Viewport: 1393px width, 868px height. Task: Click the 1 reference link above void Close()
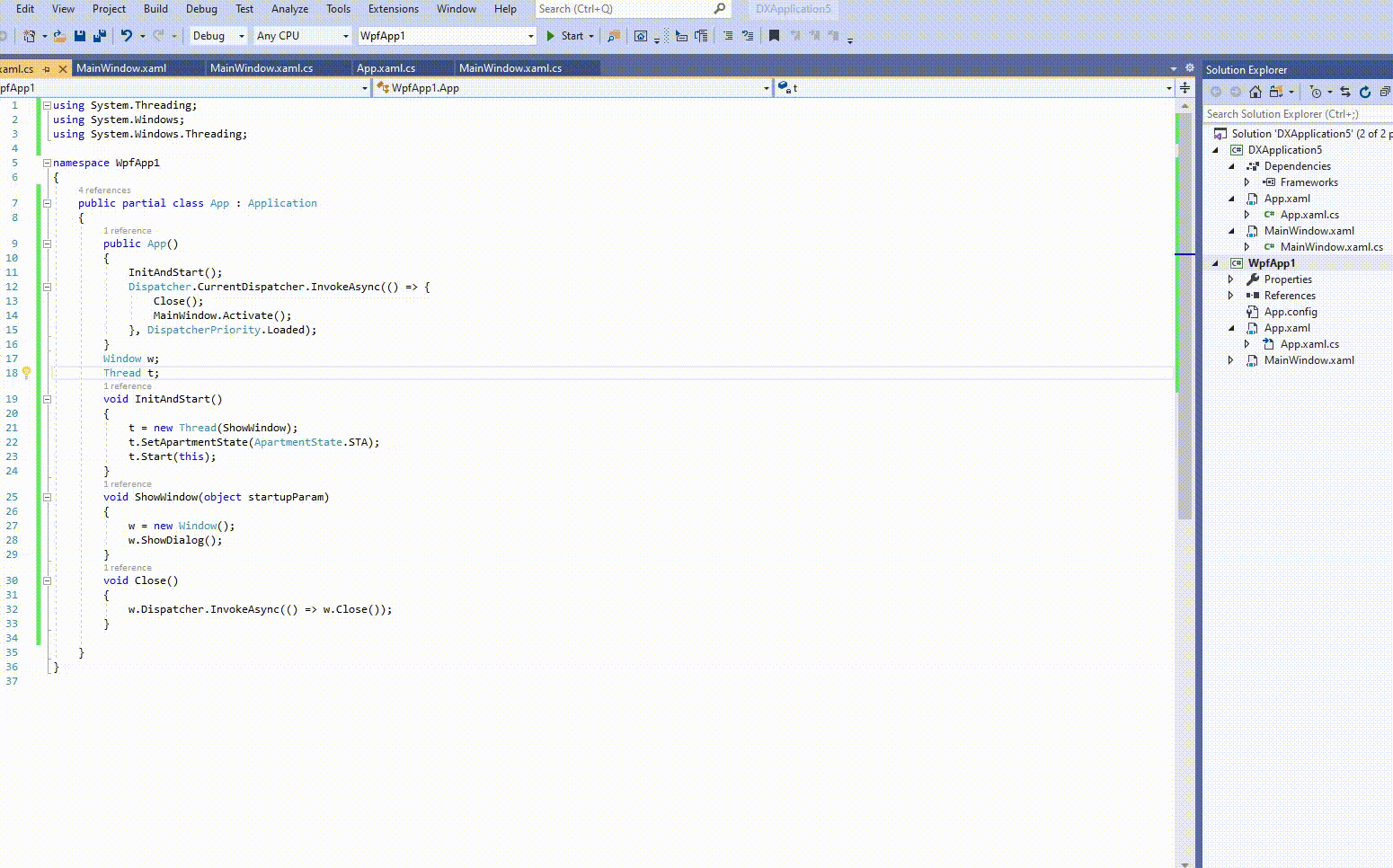pyautogui.click(x=128, y=568)
